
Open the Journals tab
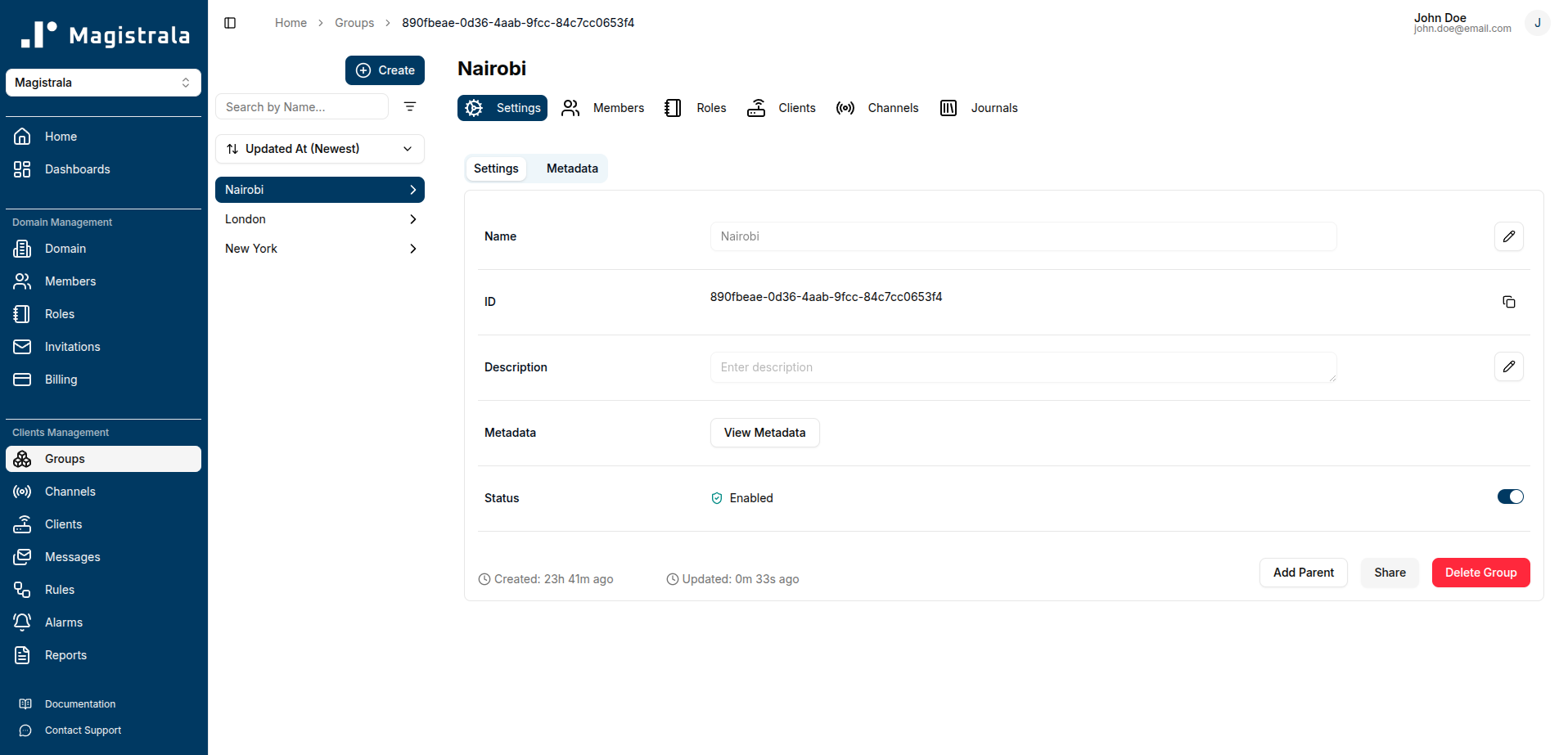tap(980, 108)
